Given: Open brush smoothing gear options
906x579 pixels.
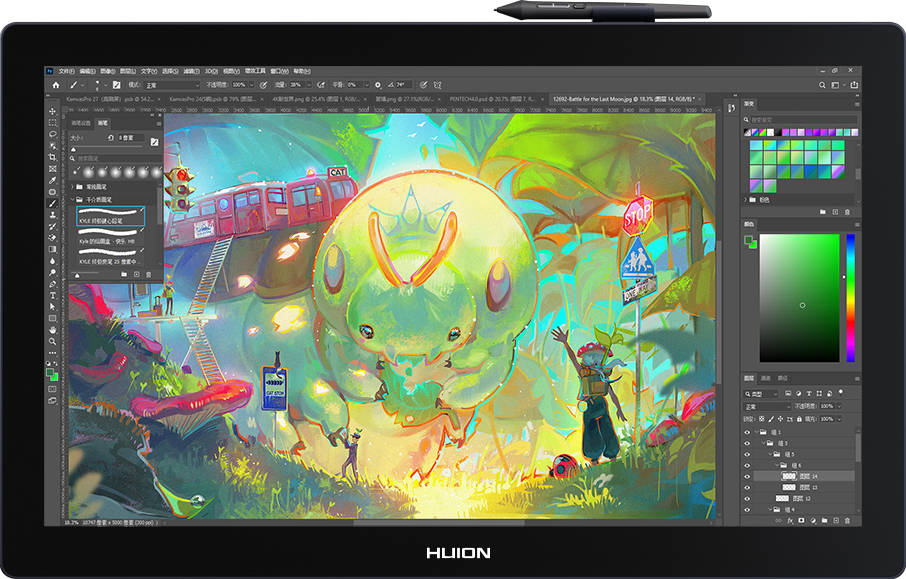Looking at the screenshot, I should tap(378, 85).
